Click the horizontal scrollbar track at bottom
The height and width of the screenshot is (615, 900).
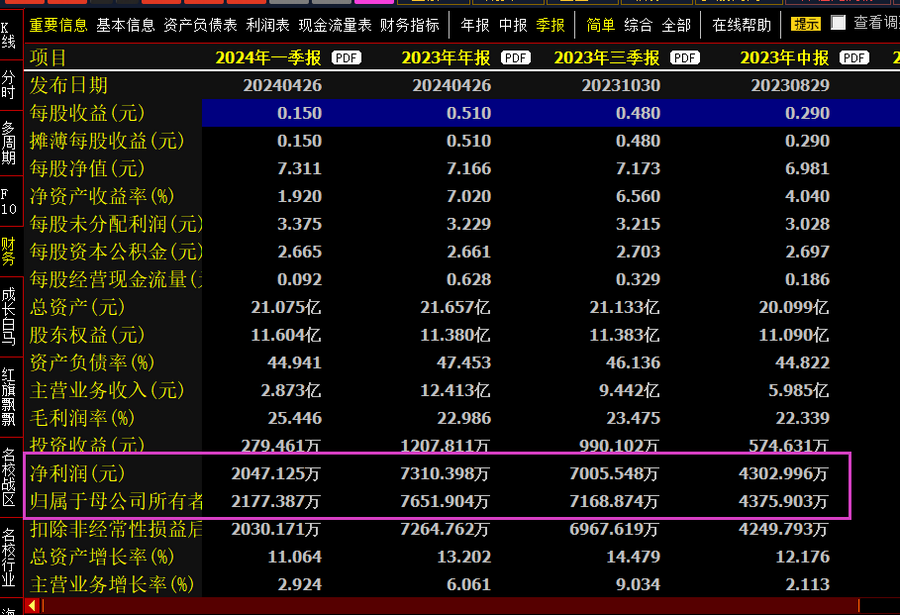[450, 605]
